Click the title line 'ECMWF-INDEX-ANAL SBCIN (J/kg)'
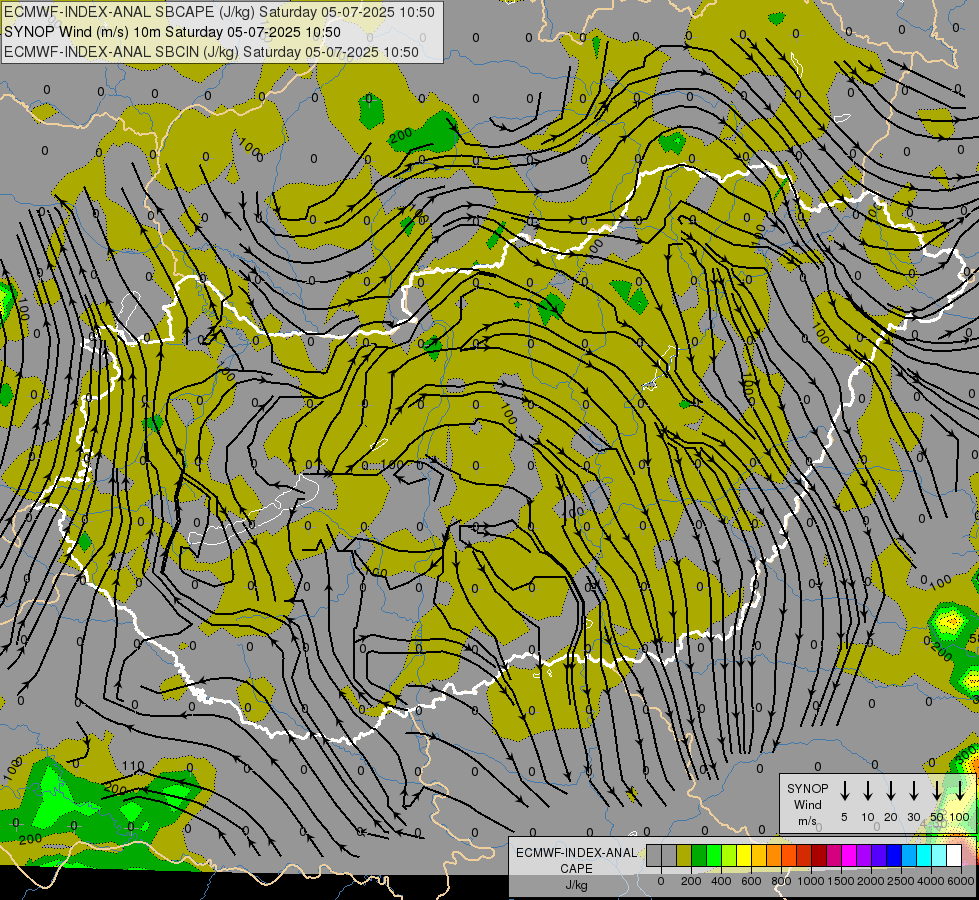 tap(122, 52)
